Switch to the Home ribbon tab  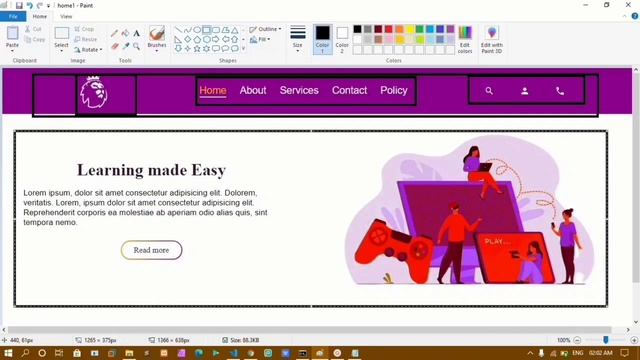click(x=40, y=16)
